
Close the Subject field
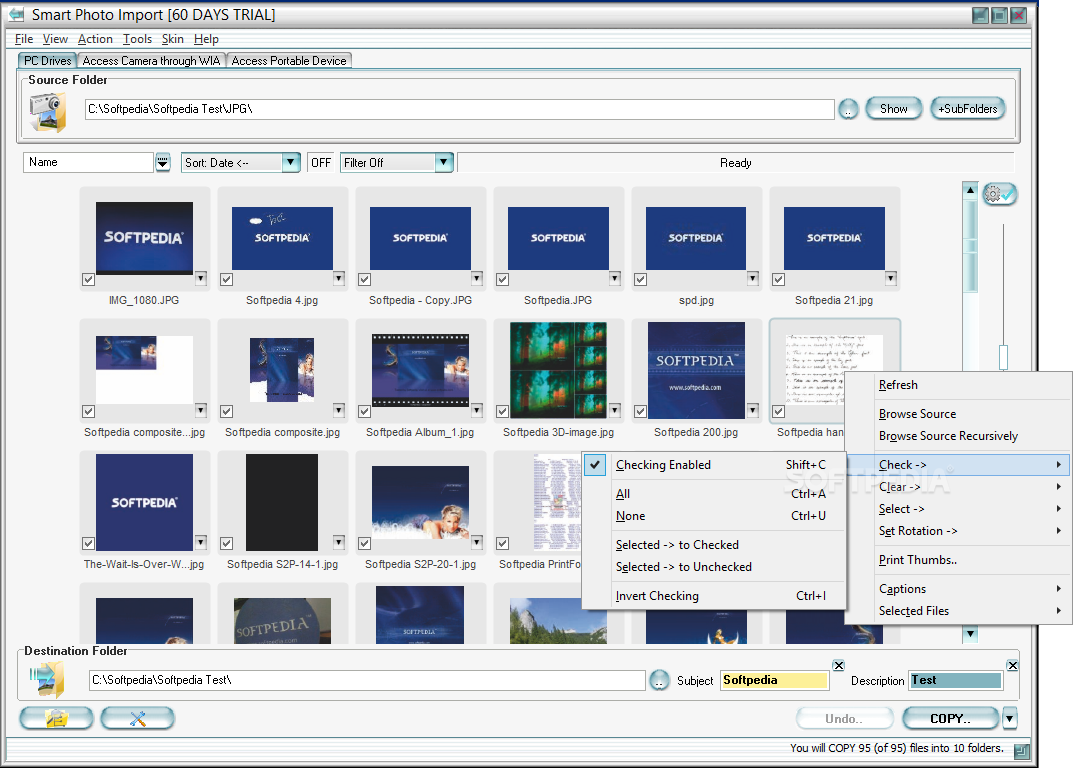point(838,665)
